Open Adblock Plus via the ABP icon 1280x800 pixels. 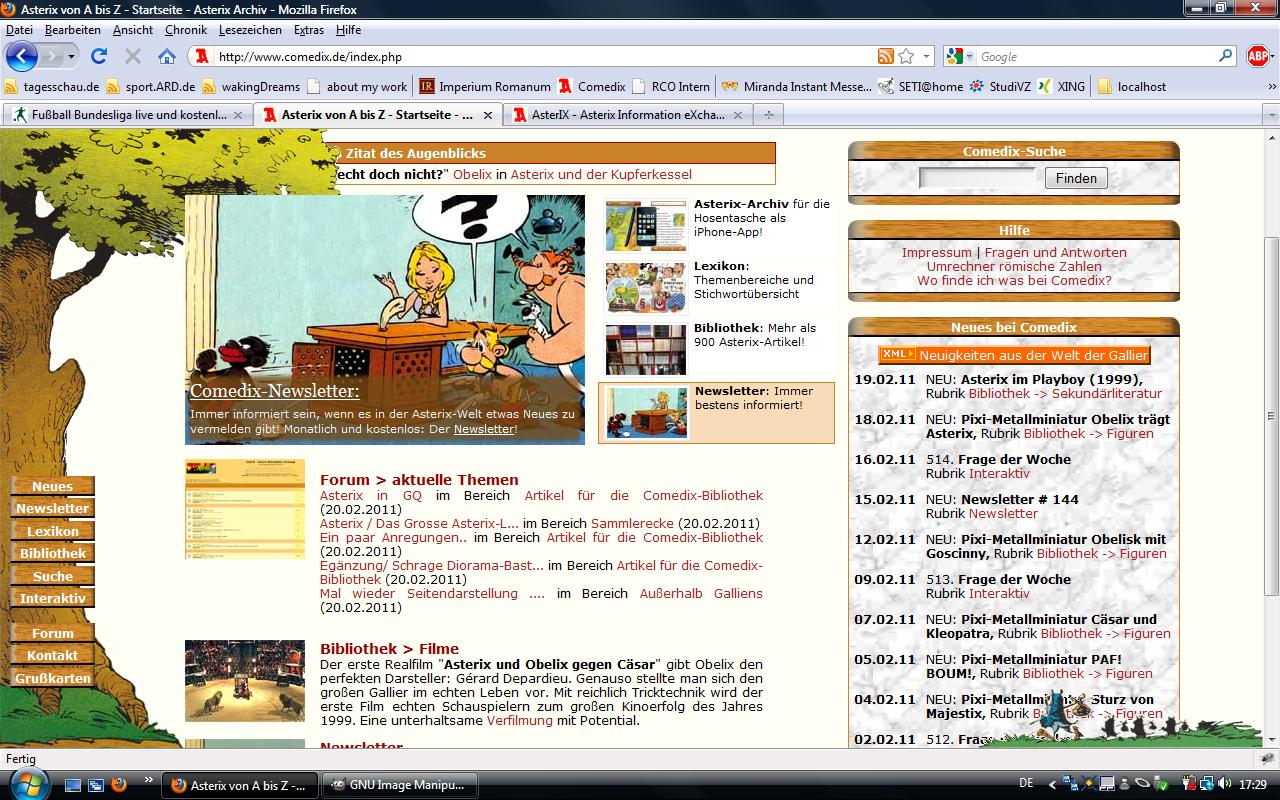point(1258,55)
